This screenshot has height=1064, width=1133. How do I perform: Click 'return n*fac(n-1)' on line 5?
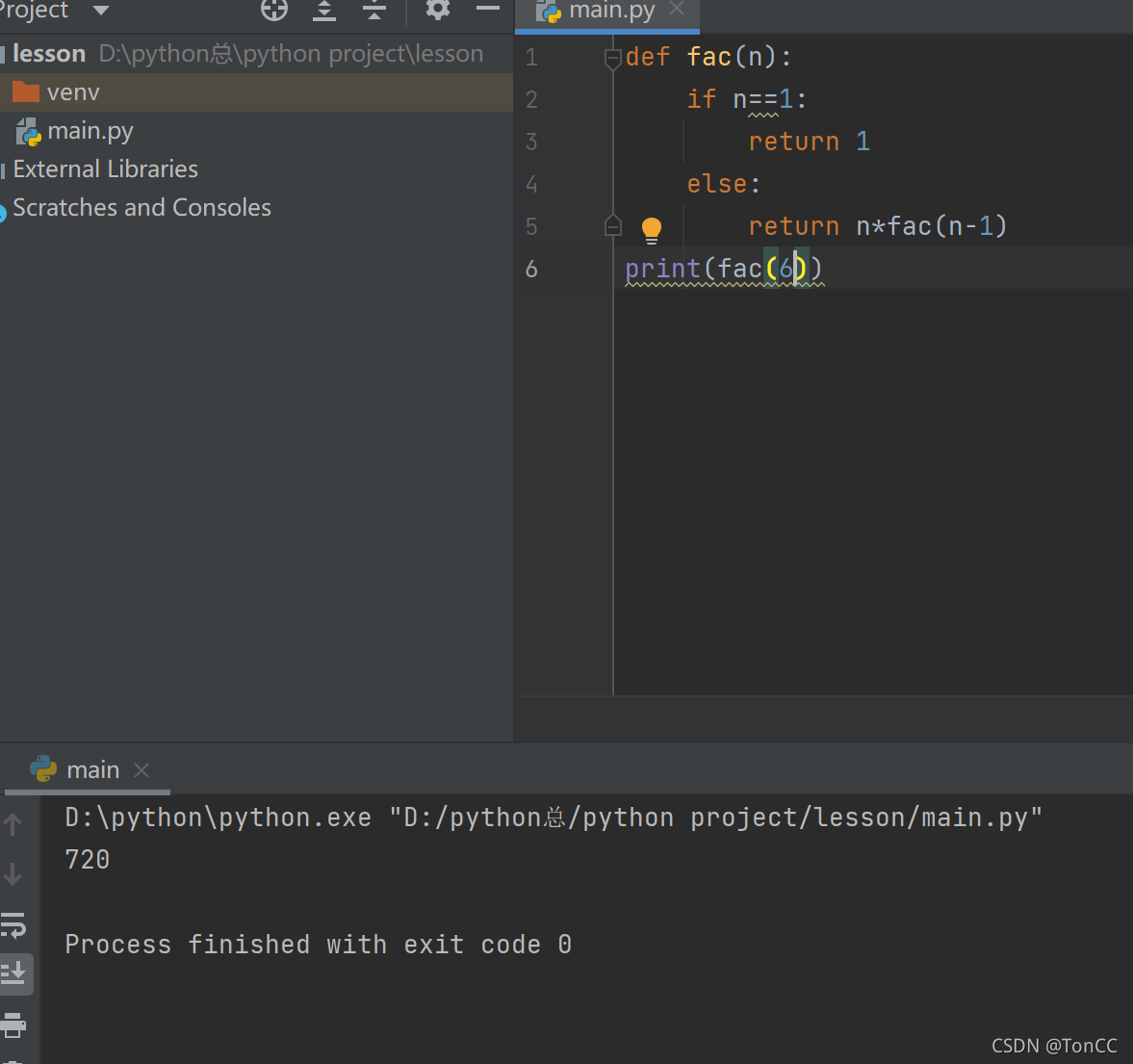[x=877, y=226]
